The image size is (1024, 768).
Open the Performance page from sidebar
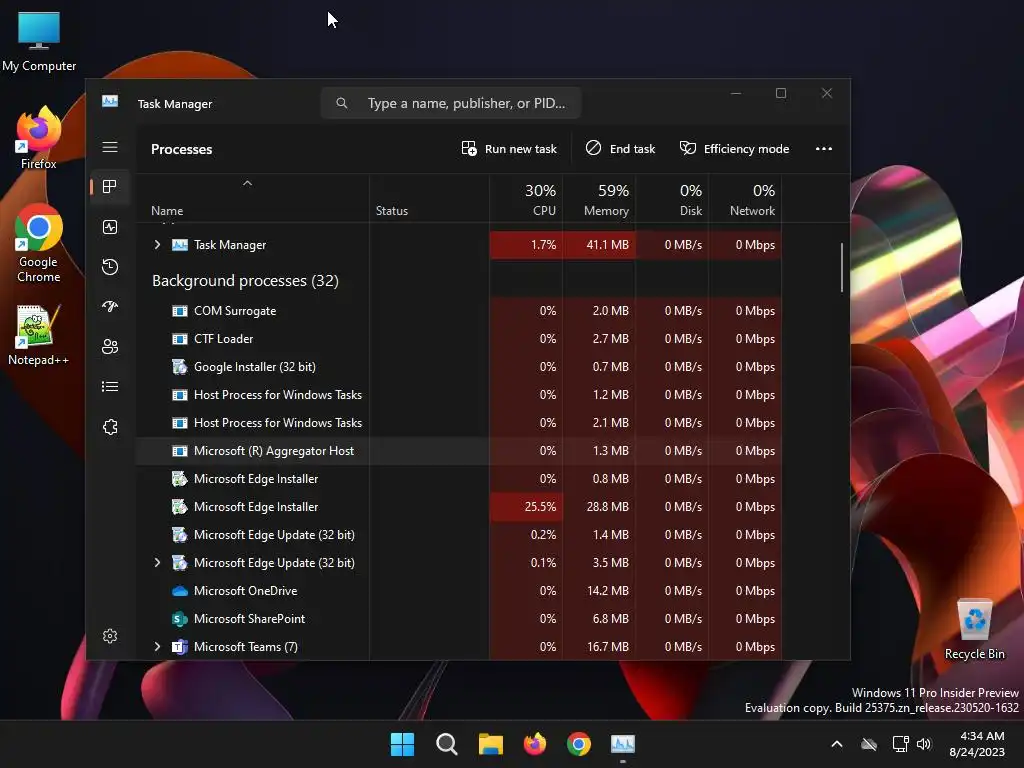click(x=110, y=227)
